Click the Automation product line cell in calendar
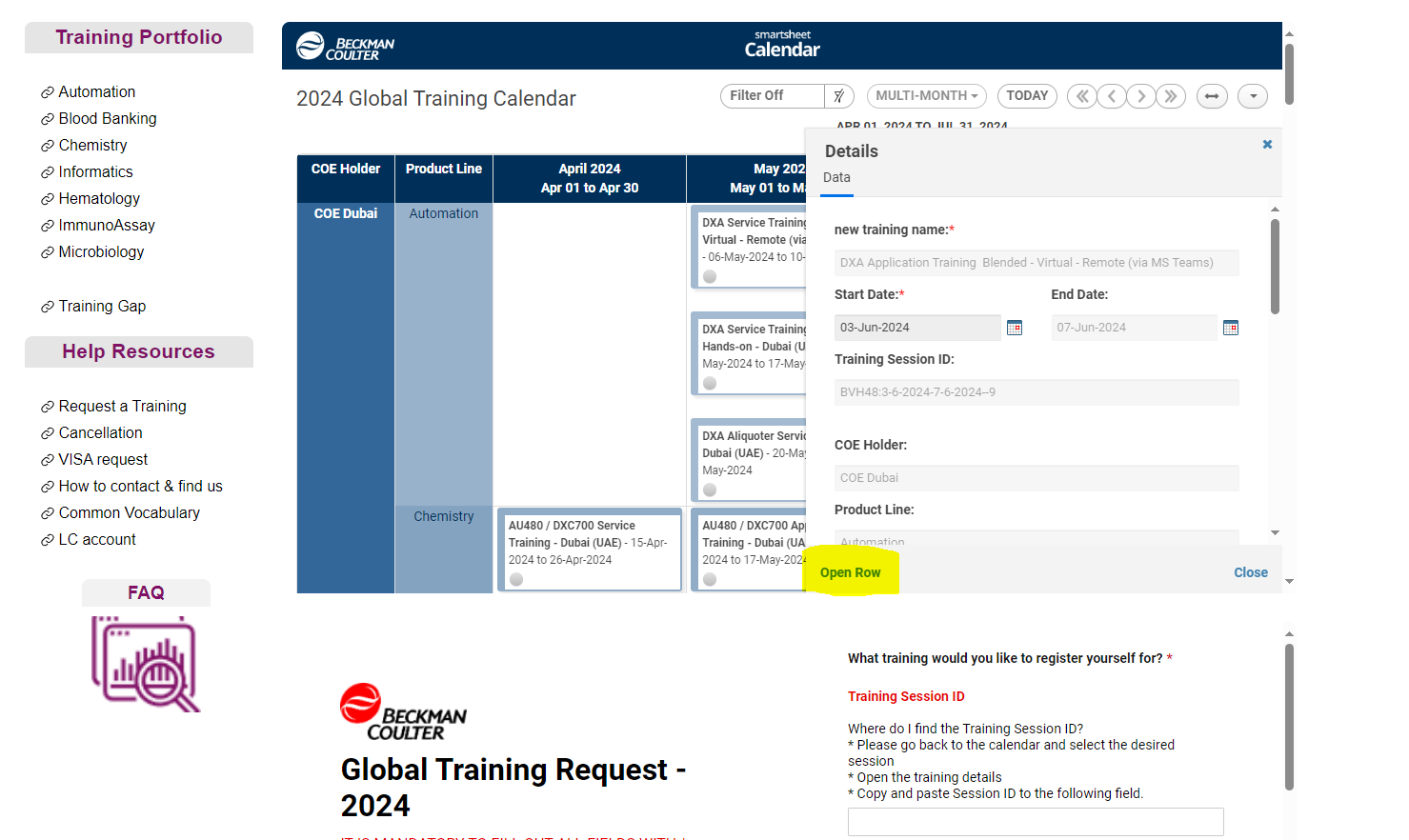 tap(444, 353)
